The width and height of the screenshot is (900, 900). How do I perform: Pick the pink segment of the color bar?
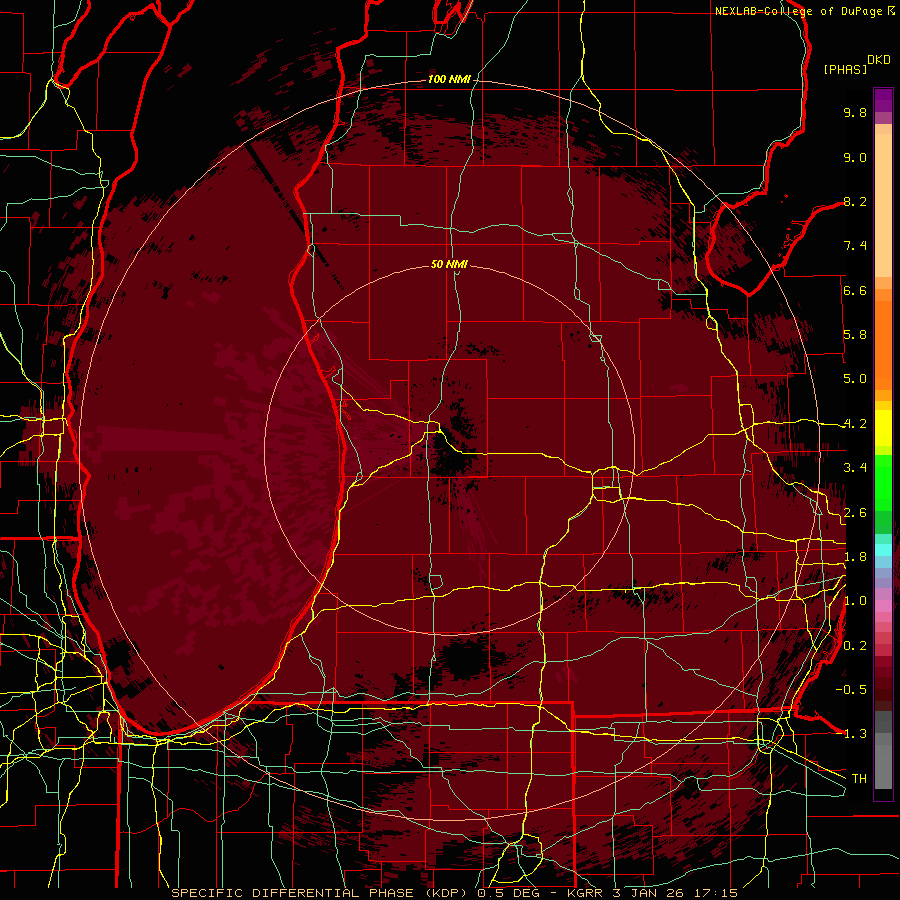[x=883, y=606]
